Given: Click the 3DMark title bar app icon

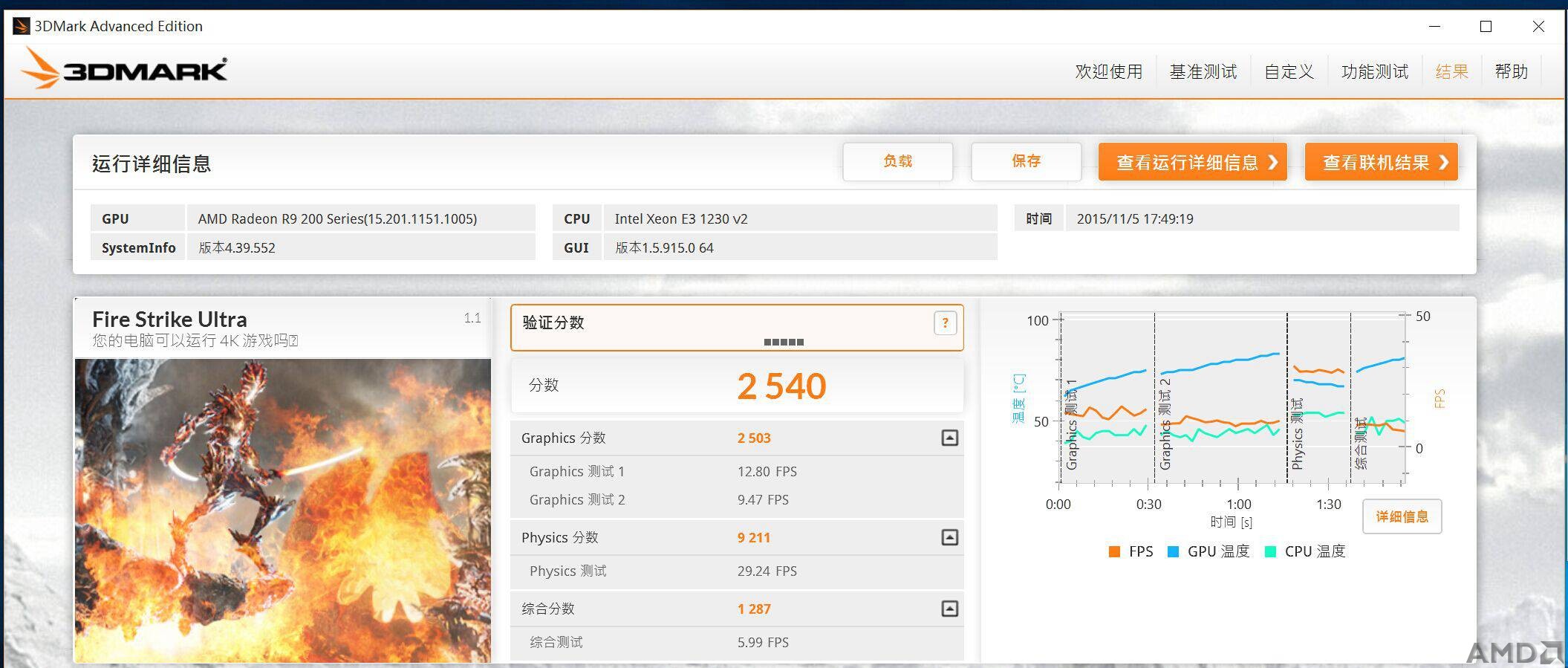Looking at the screenshot, I should point(22,27).
